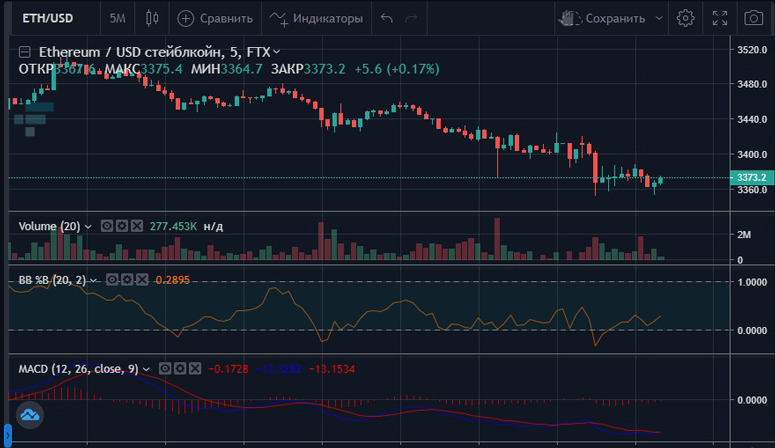The image size is (775, 448).
Task: Take a chart snapshot with camera icon
Action: coord(753,18)
